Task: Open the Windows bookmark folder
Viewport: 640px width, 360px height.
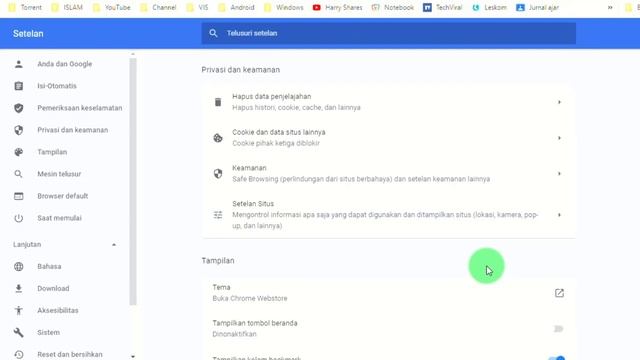Action: click(x=284, y=7)
